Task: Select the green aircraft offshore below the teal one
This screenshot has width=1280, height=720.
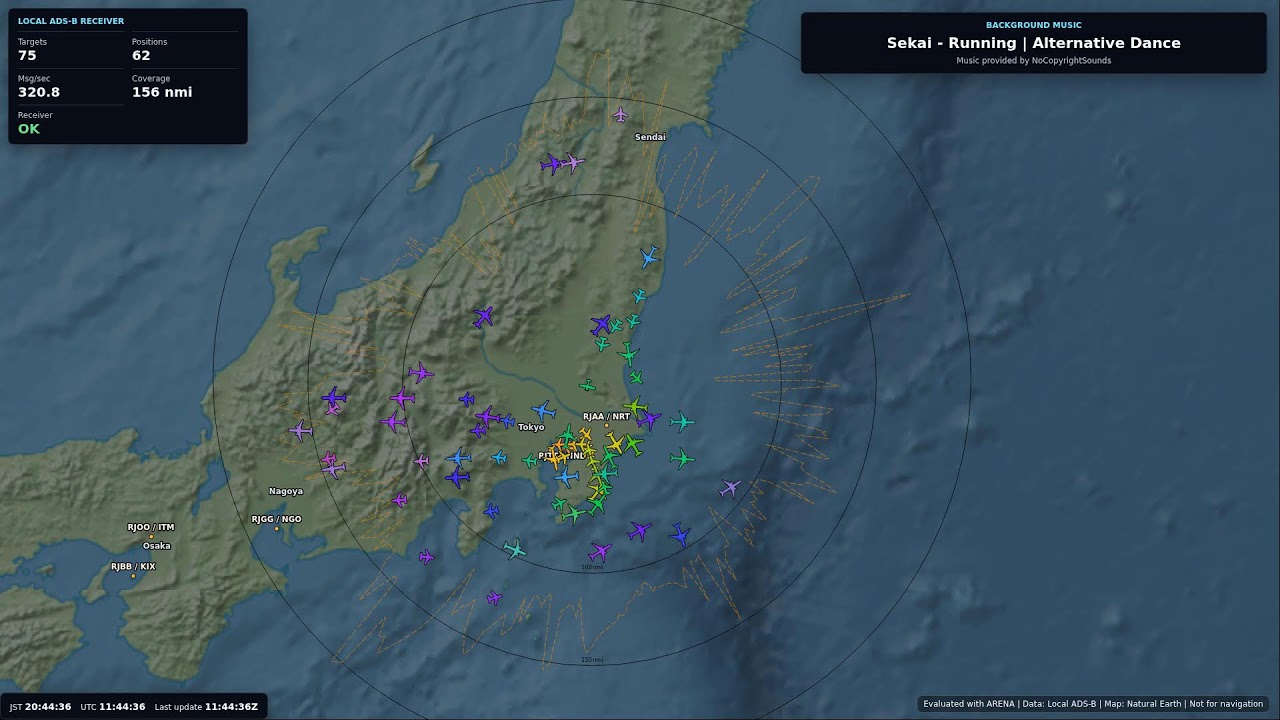Action: [x=682, y=459]
